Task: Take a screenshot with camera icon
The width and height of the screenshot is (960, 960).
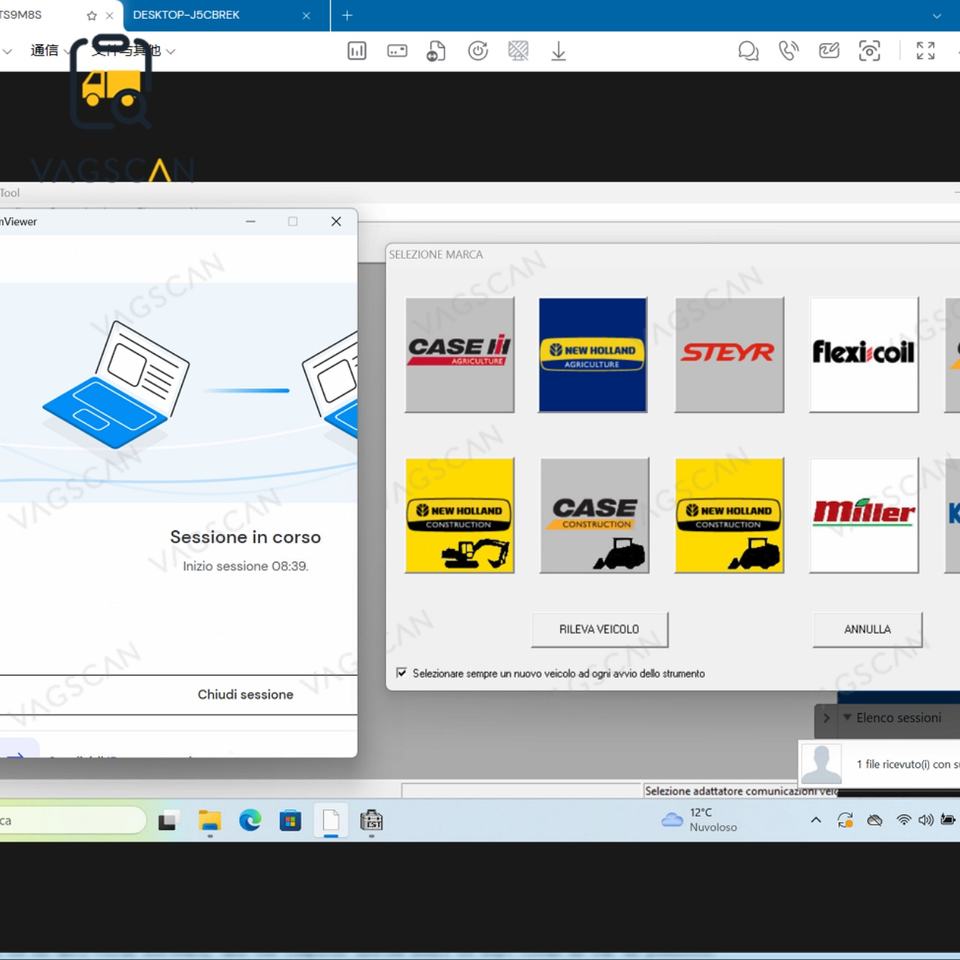Action: coord(869,51)
